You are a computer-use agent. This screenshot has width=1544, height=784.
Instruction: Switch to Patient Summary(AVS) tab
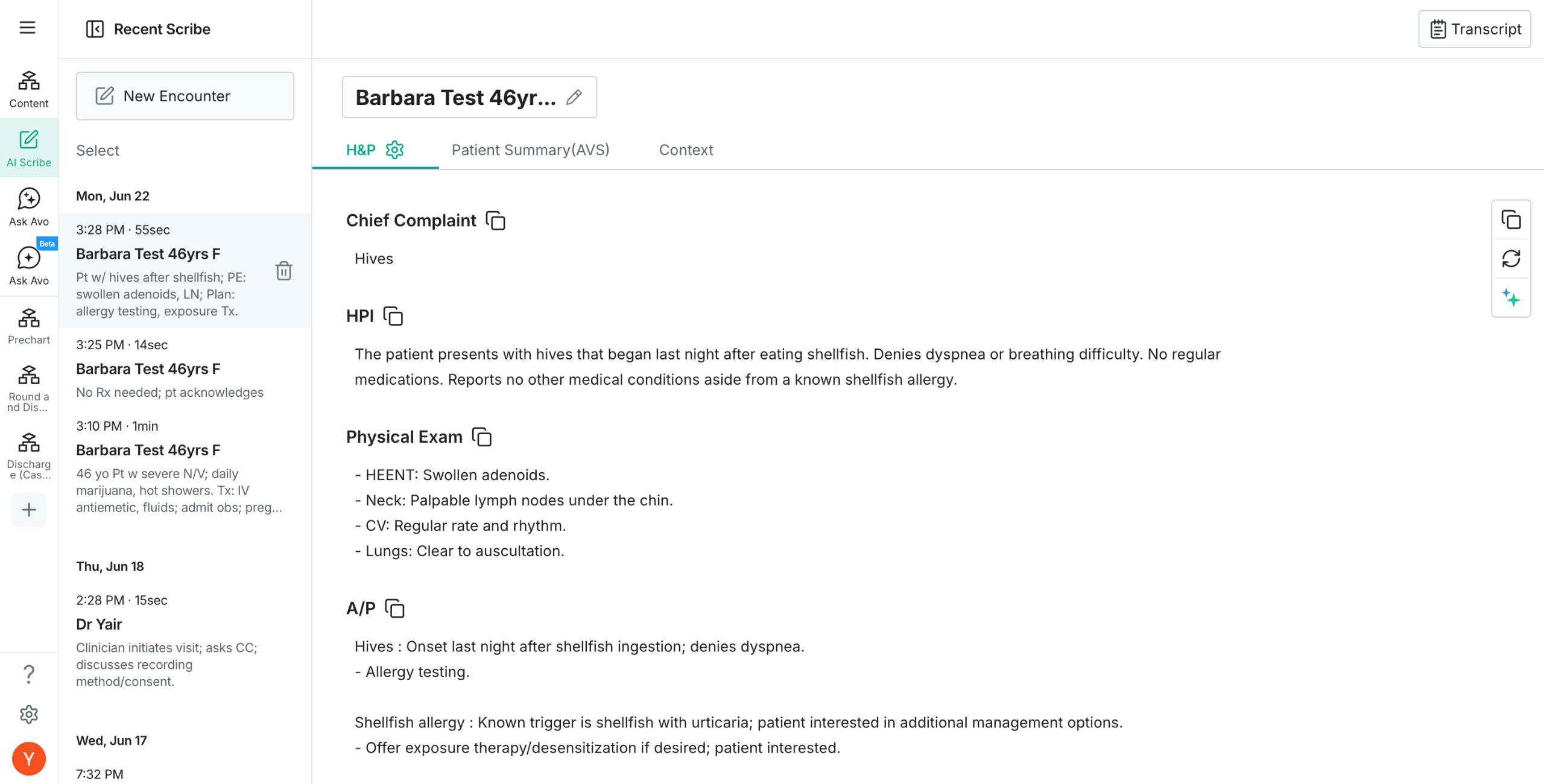531,150
